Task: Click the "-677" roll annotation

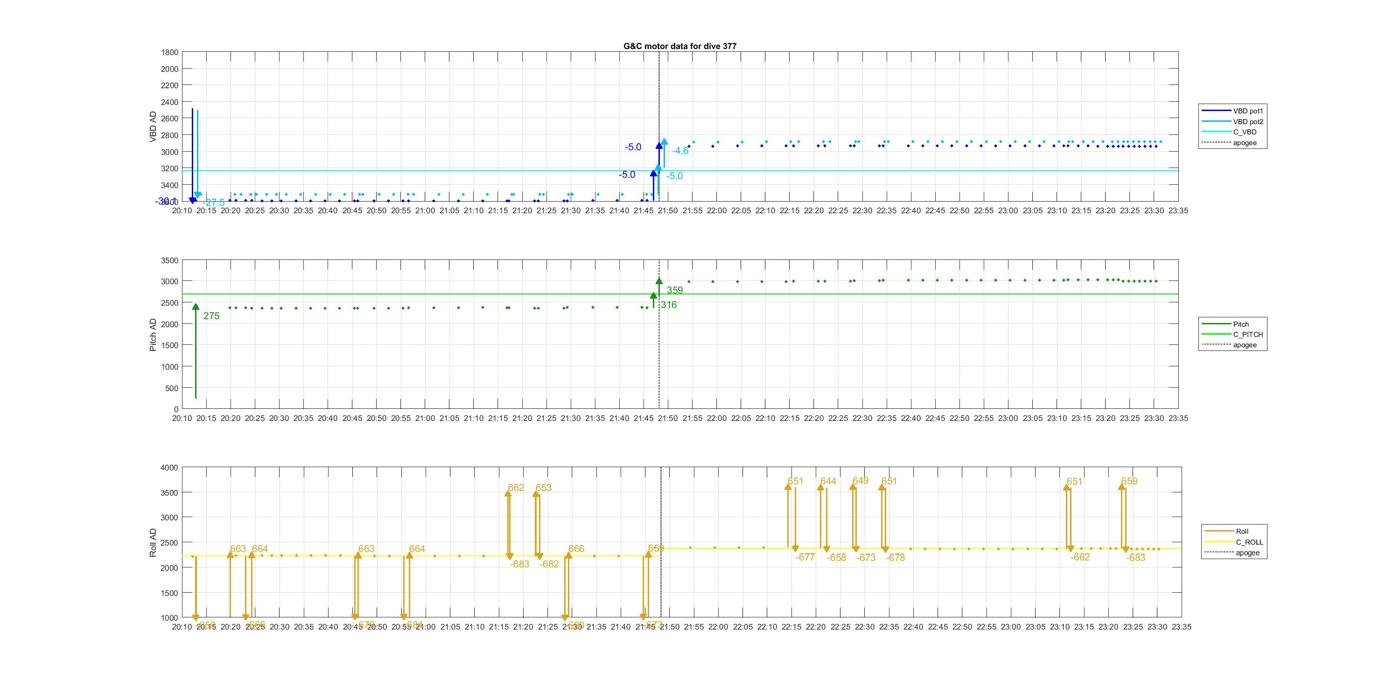Action: pos(805,558)
